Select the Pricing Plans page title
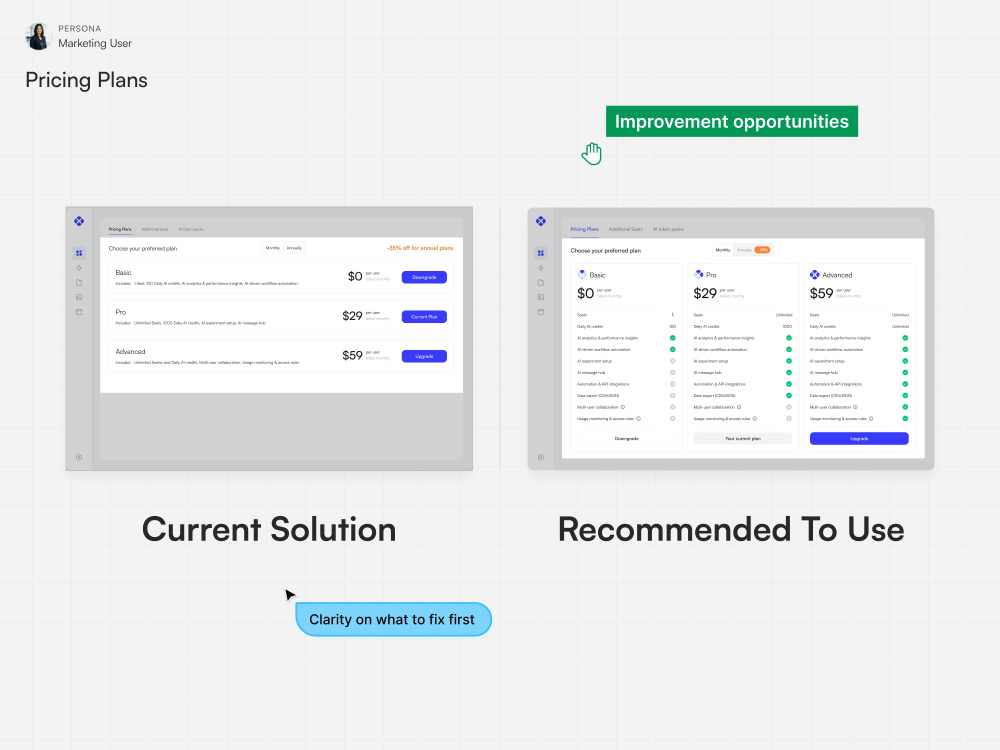Image resolution: width=1000 pixels, height=750 pixels. click(86, 80)
